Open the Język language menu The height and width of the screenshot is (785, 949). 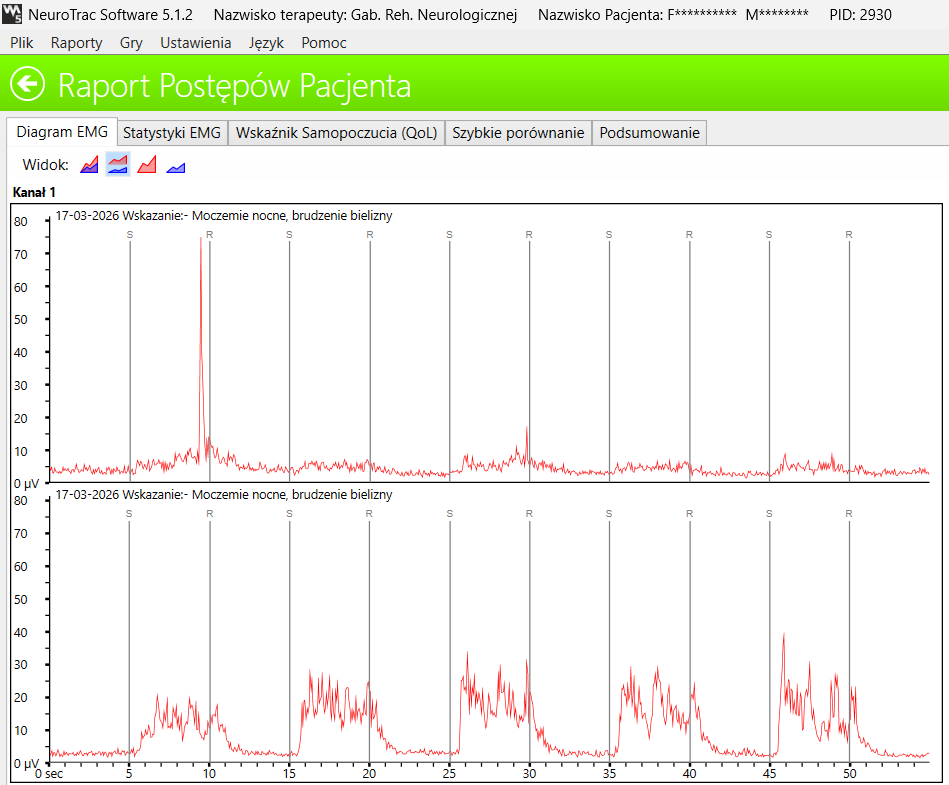click(266, 43)
